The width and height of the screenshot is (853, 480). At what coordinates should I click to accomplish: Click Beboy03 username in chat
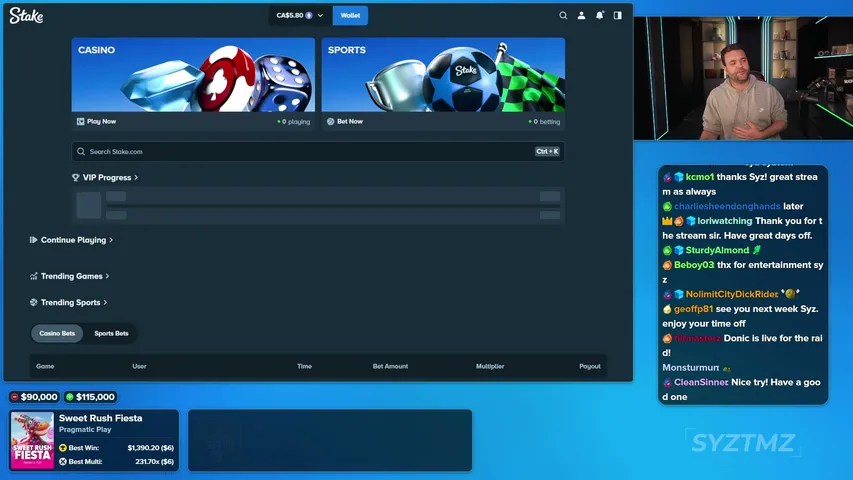tap(694, 265)
